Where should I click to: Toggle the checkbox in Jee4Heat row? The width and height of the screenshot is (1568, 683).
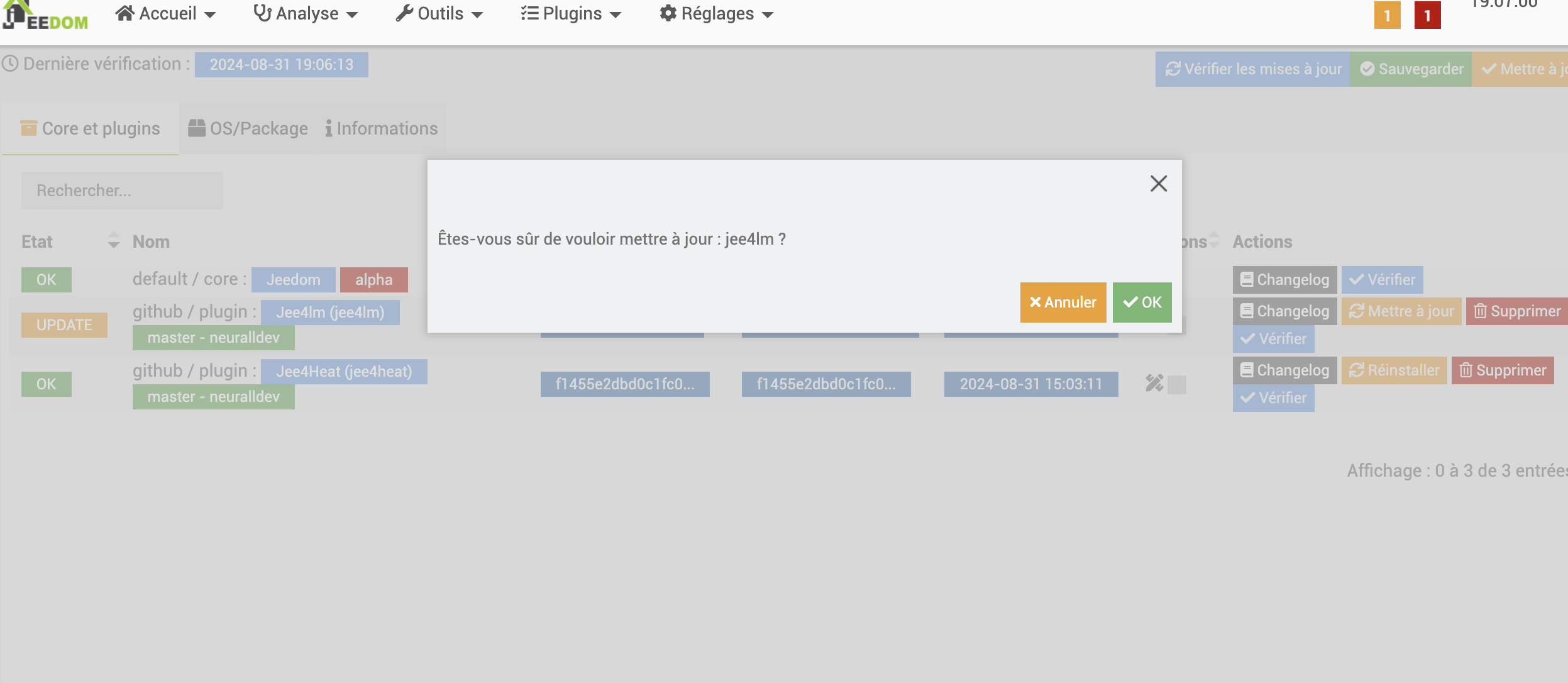click(1176, 384)
